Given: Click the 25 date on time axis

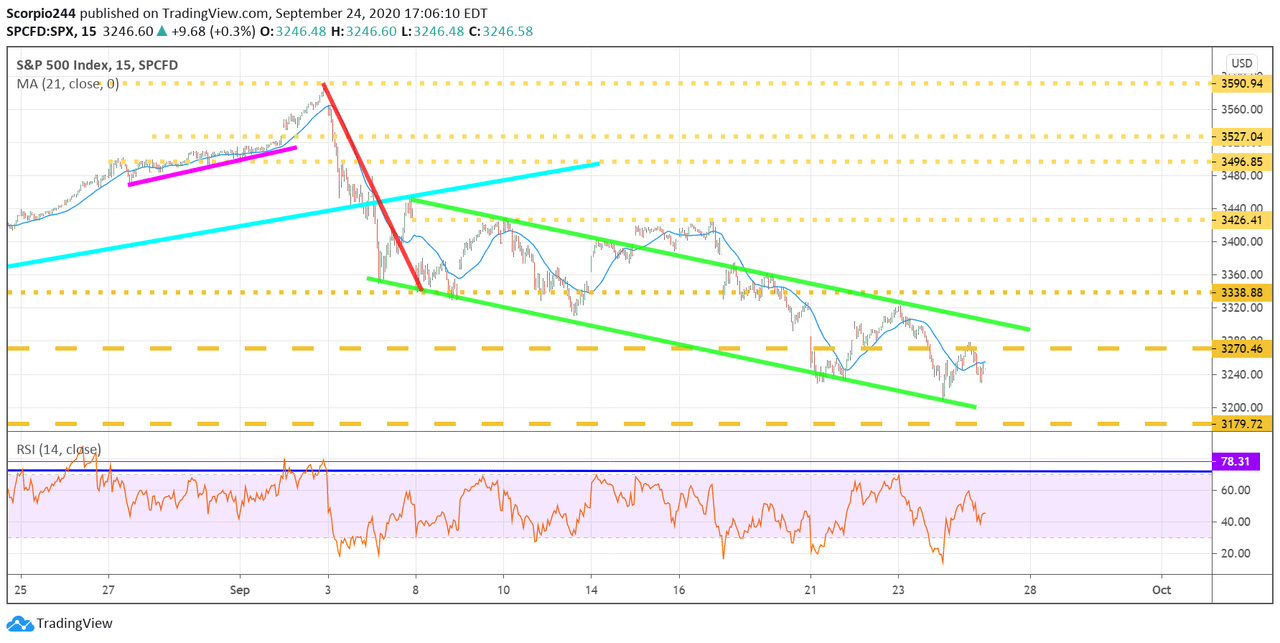Looking at the screenshot, I should 20,590.
